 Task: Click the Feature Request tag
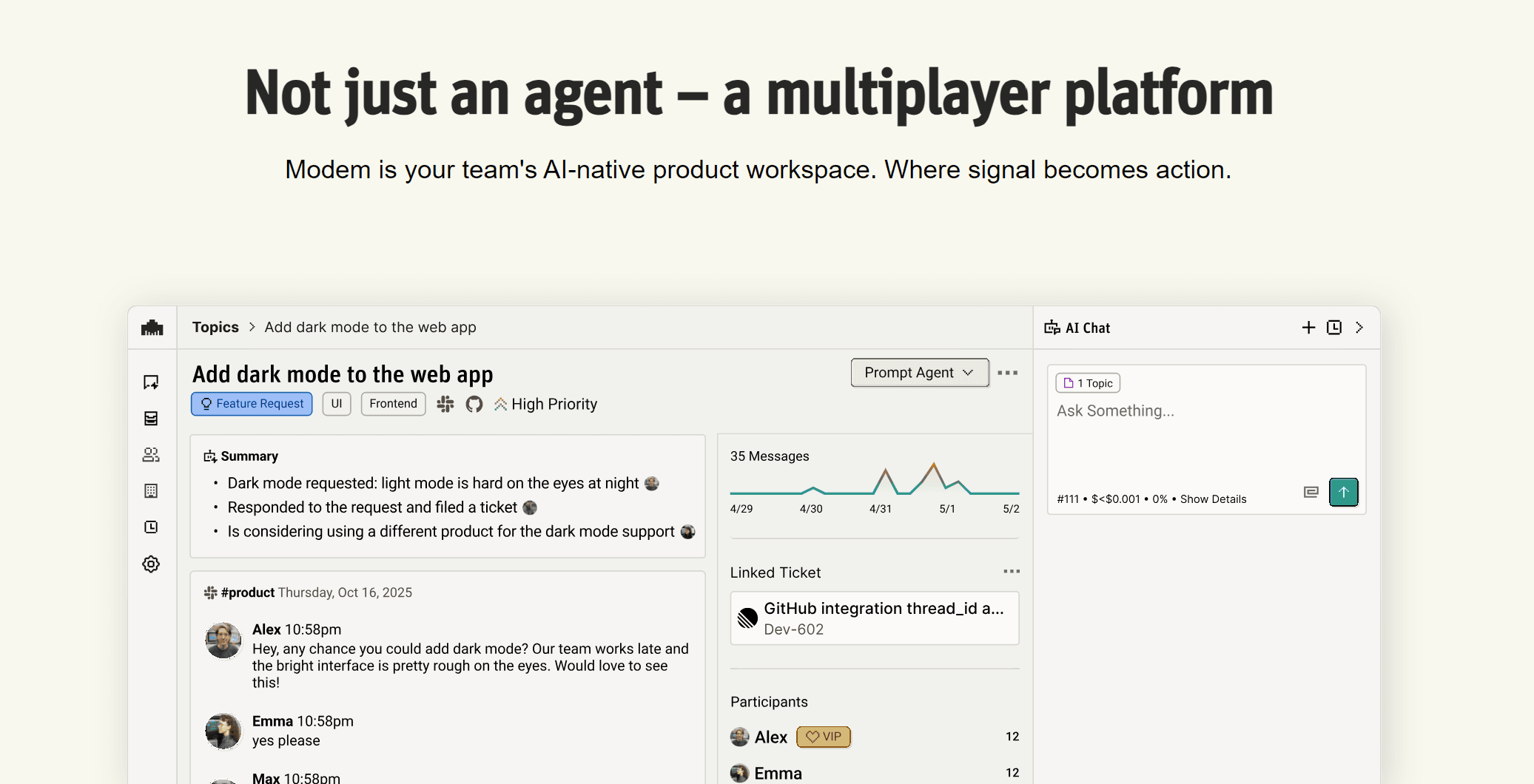[x=252, y=404]
